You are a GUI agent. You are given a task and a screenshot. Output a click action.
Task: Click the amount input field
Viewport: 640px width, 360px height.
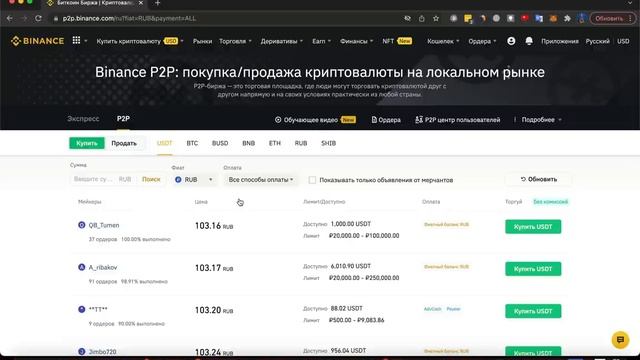tap(93, 179)
